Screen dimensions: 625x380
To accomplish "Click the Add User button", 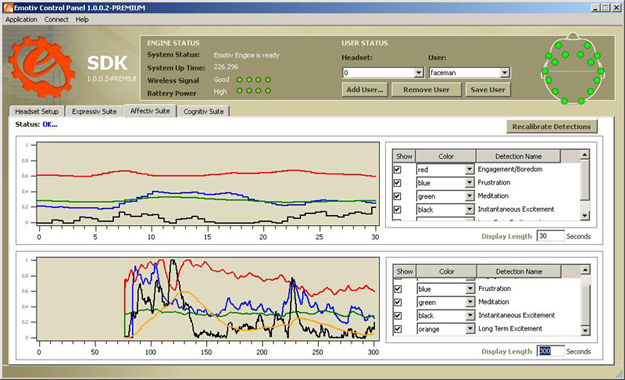I will (x=365, y=90).
